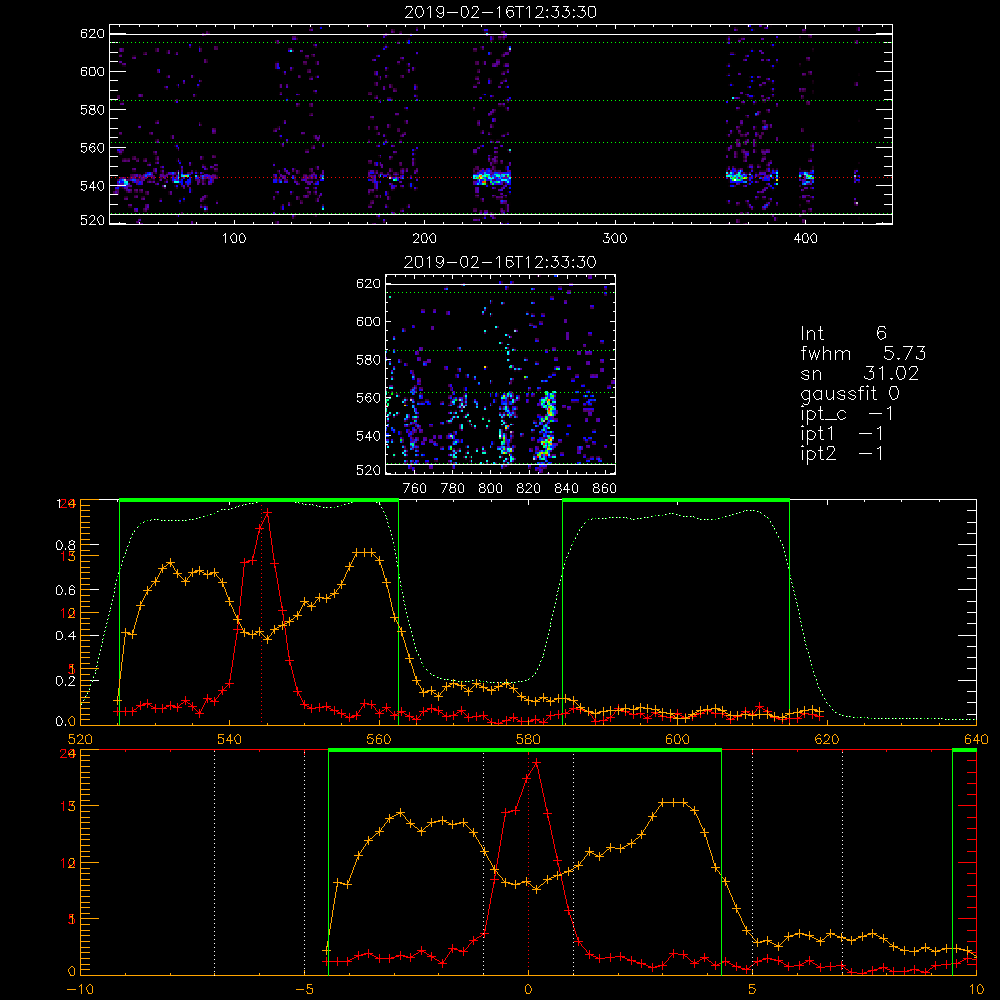Click x-axis label '5' on bottom plot
The image size is (1000, 1000).
point(753,989)
